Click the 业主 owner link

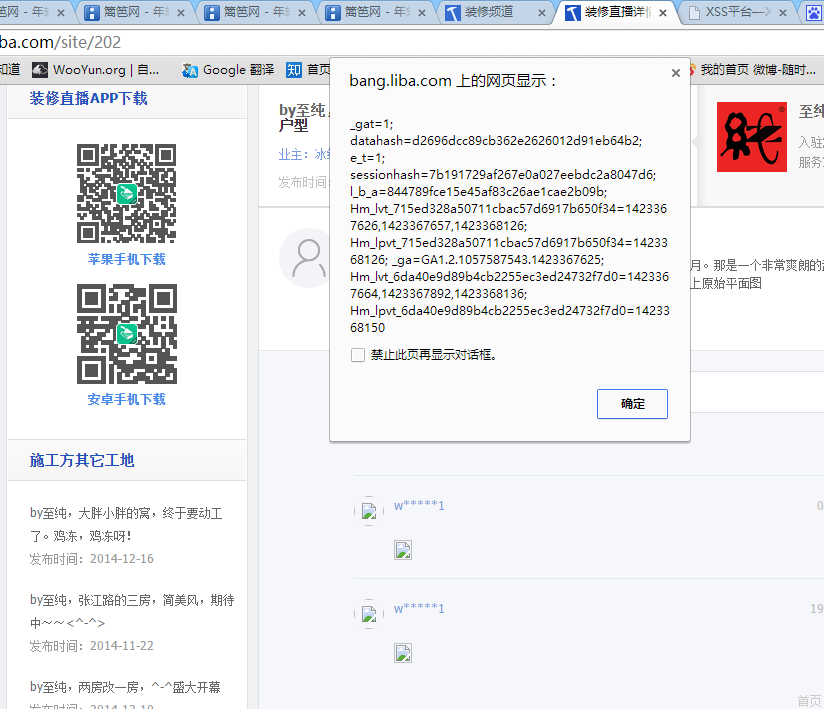[x=304, y=155]
